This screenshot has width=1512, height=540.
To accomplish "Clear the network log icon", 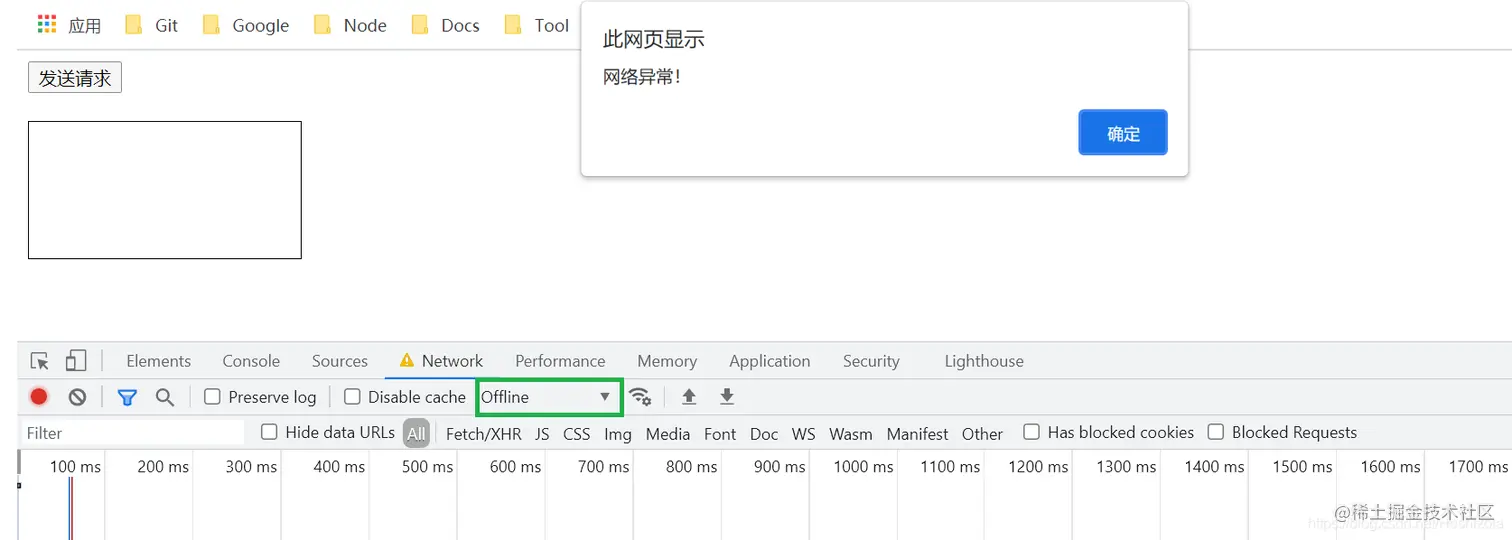I will pyautogui.click(x=77, y=397).
